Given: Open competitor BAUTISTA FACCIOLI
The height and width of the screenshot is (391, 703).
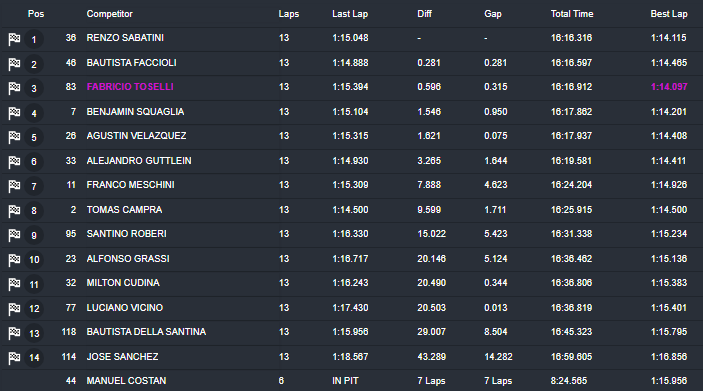Looking at the screenshot, I should click(x=131, y=63).
